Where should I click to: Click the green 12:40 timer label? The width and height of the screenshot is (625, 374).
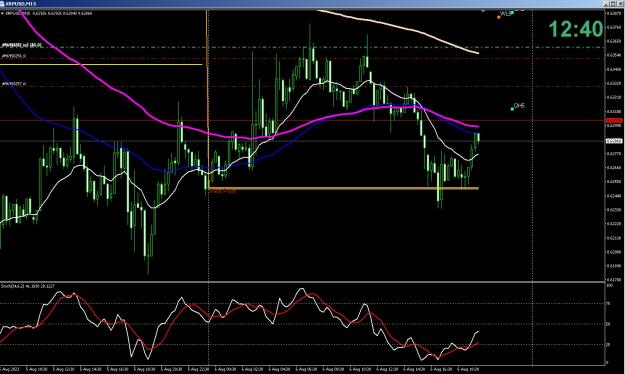click(576, 29)
